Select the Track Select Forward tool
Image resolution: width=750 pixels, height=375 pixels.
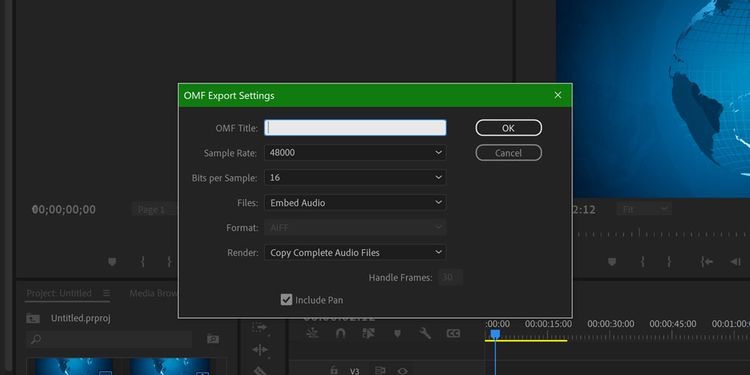tap(260, 327)
